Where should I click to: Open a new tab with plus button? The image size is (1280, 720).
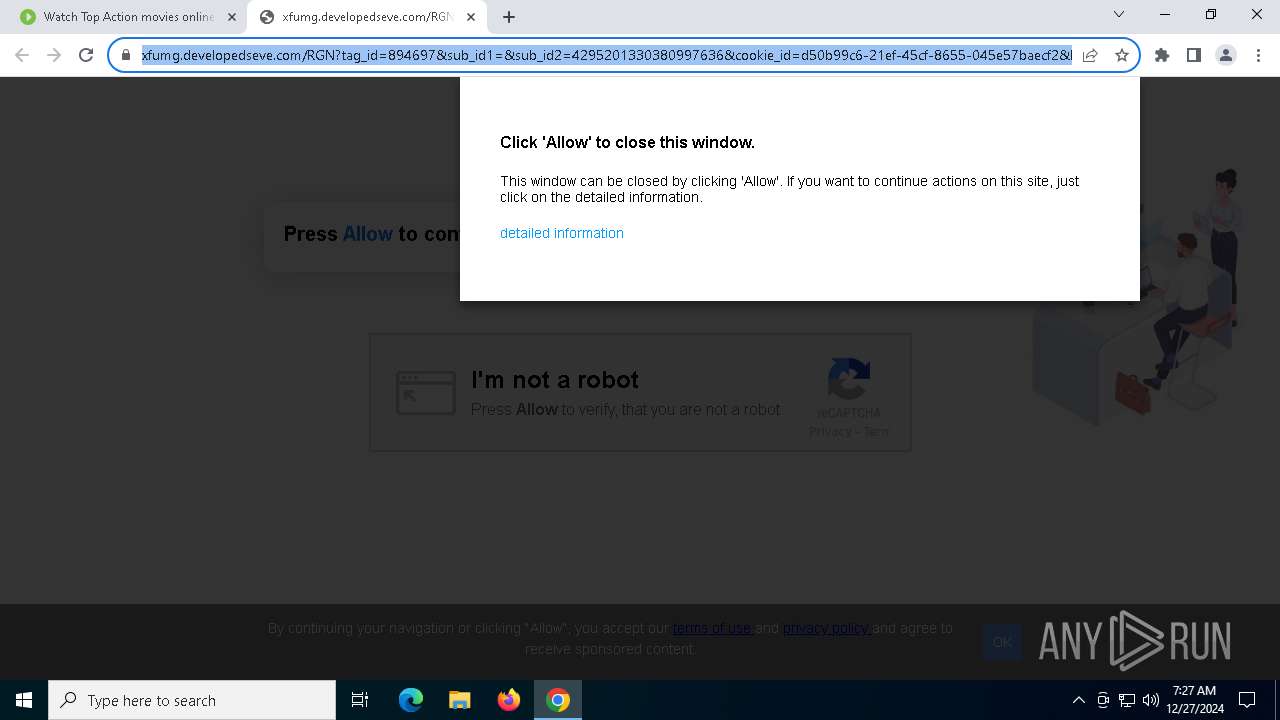pyautogui.click(x=509, y=17)
